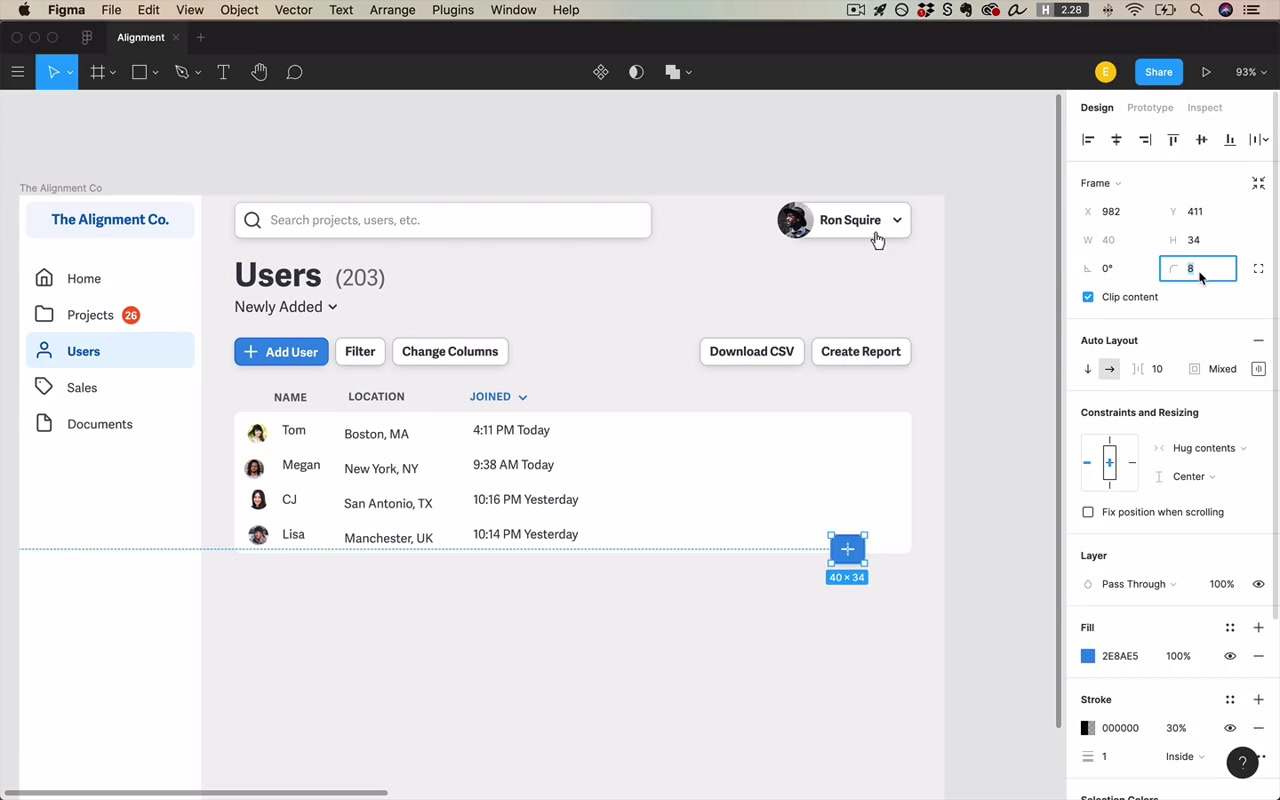Select the Text tool
1280x800 pixels.
pos(223,72)
